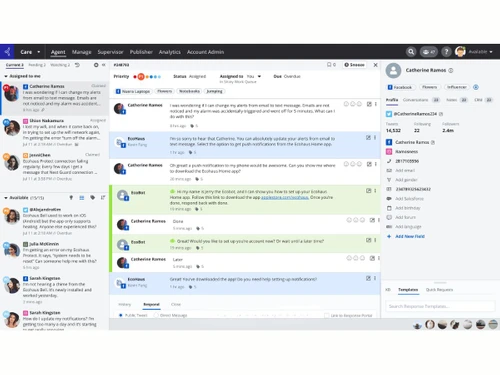Select the Watching cases tab
Viewport: 500px width, 375px height.
point(60,65)
